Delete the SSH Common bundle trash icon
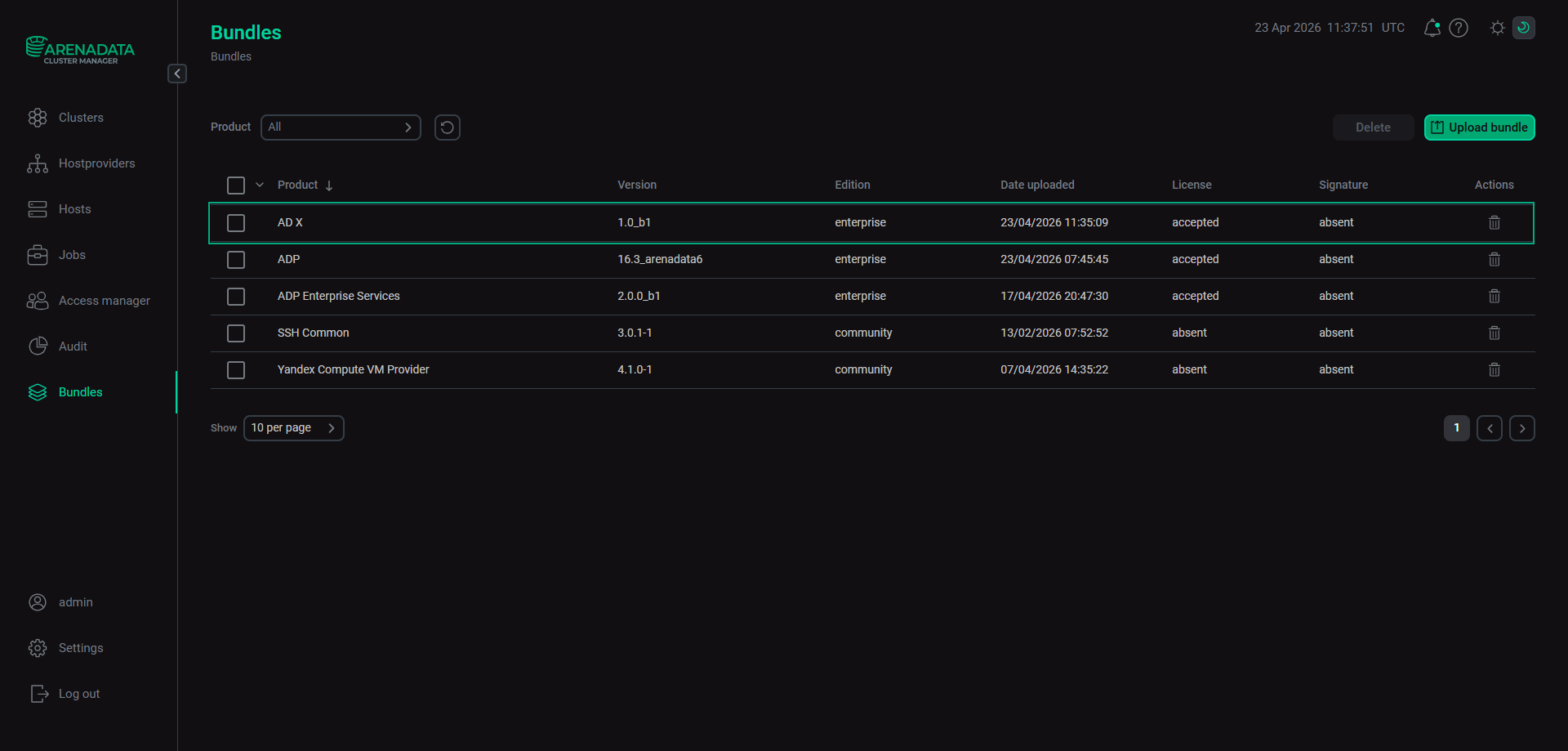Viewport: 1568px width, 751px height. click(x=1494, y=333)
